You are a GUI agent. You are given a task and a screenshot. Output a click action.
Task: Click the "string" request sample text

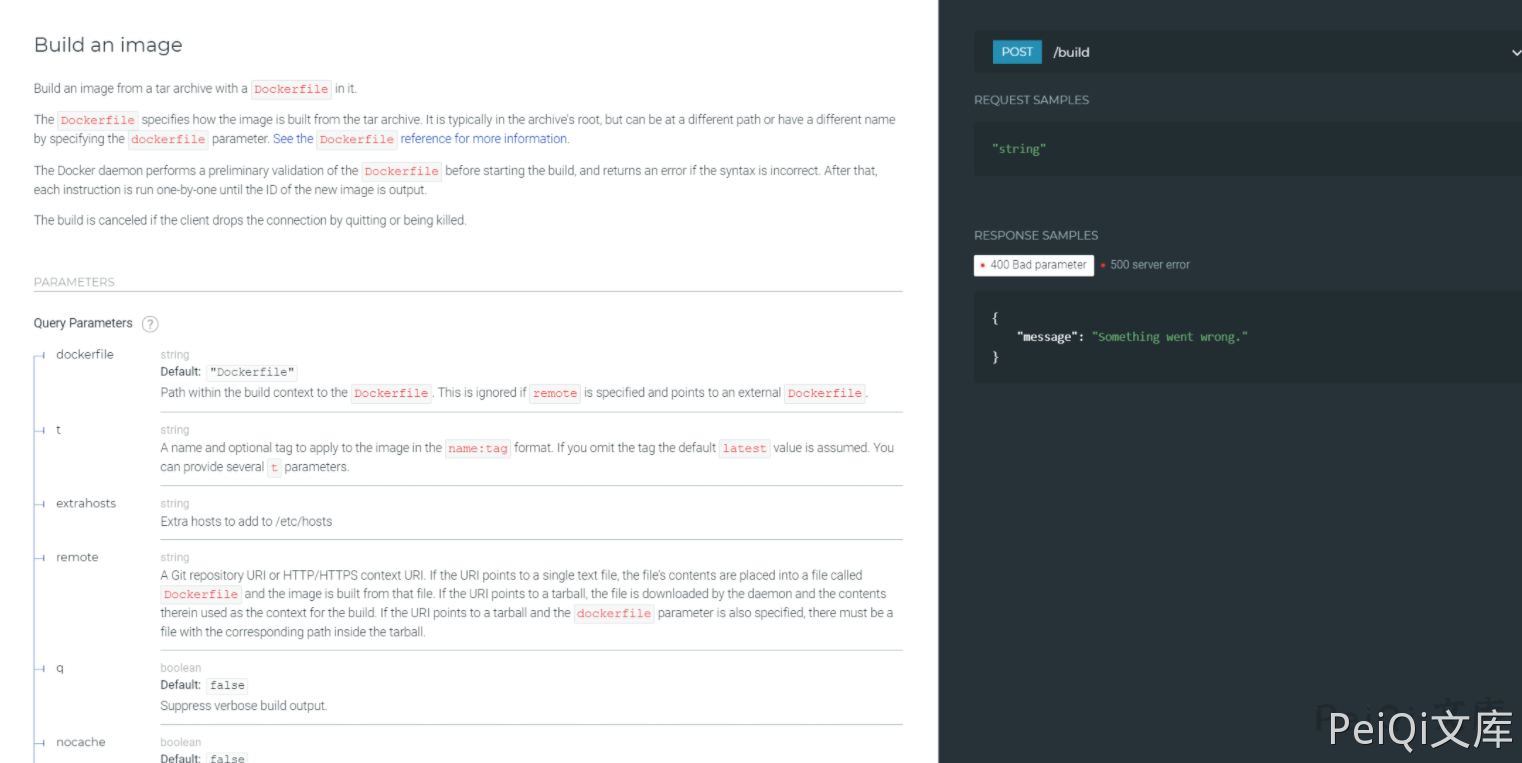coord(1019,149)
